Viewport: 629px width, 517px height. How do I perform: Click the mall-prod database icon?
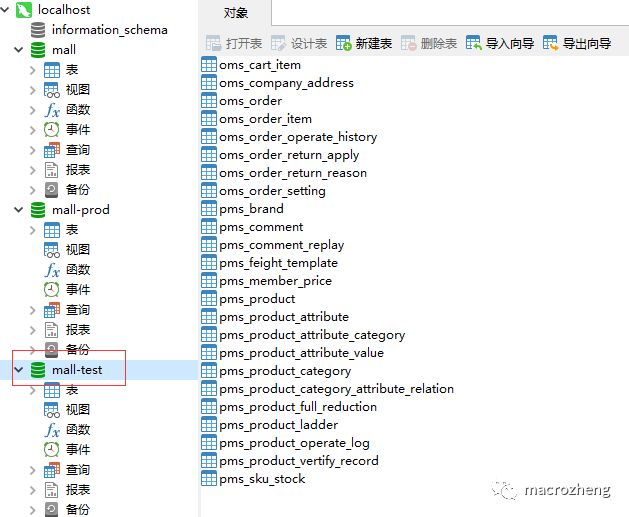38,210
